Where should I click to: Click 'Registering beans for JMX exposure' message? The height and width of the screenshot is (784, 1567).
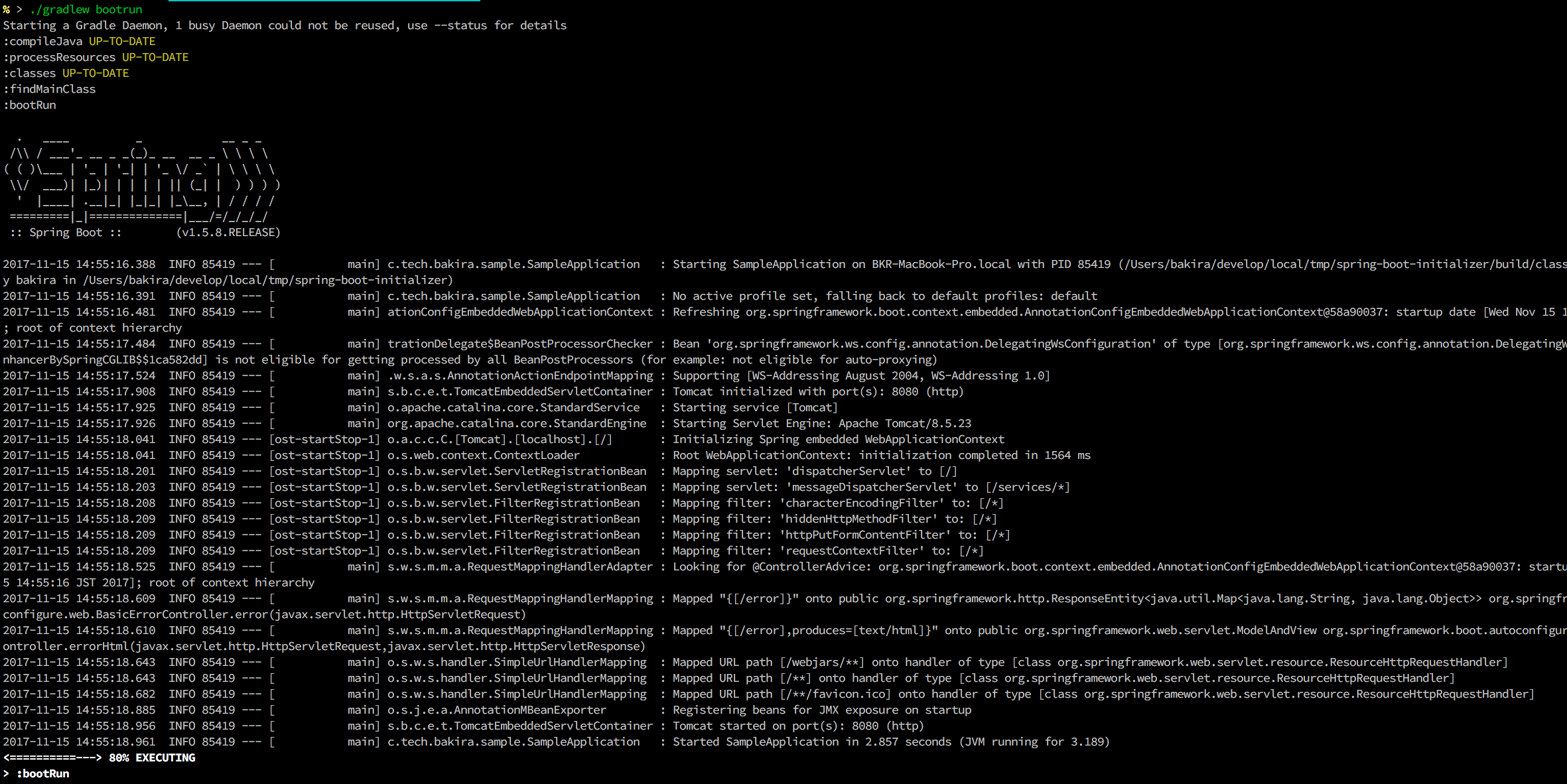[822, 710]
